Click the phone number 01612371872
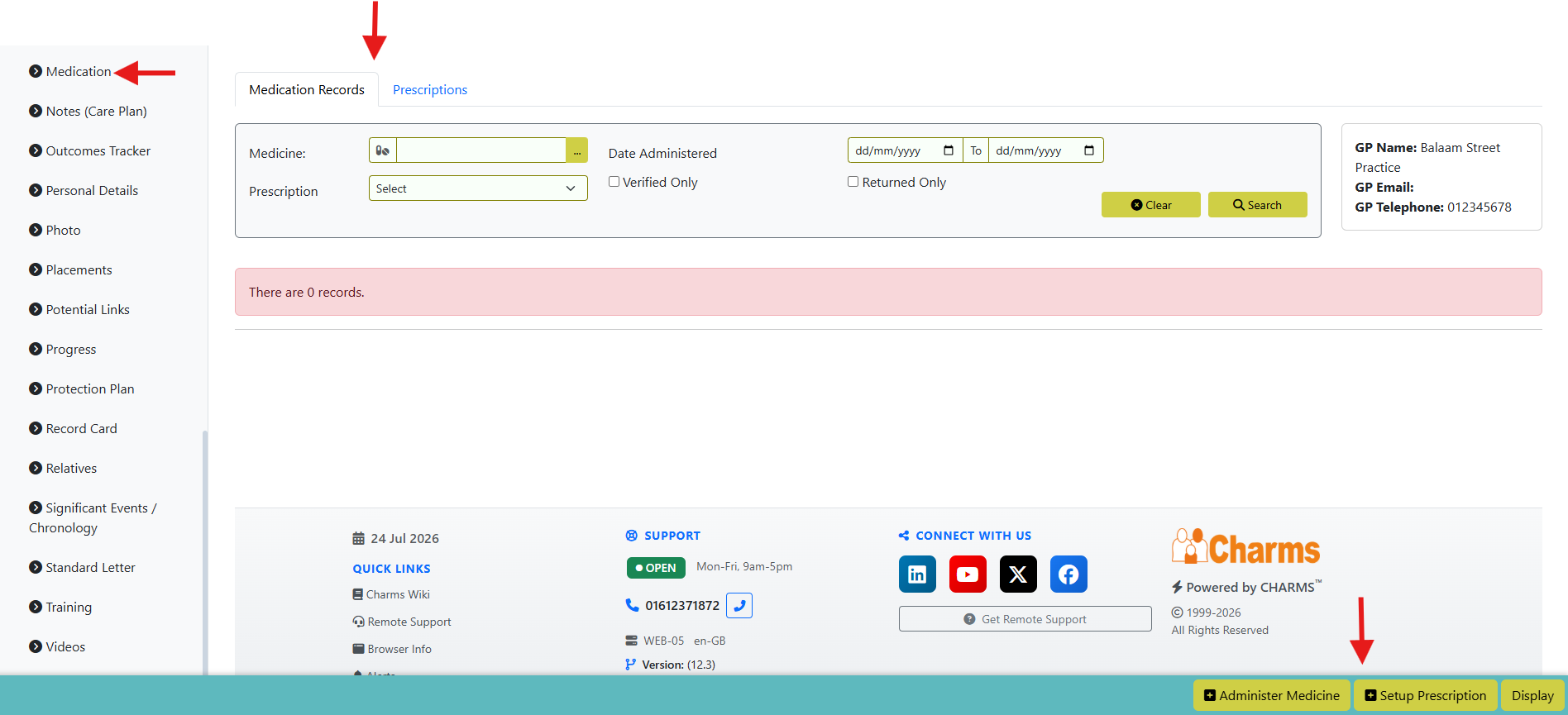The width and height of the screenshot is (1568, 715). [682, 606]
